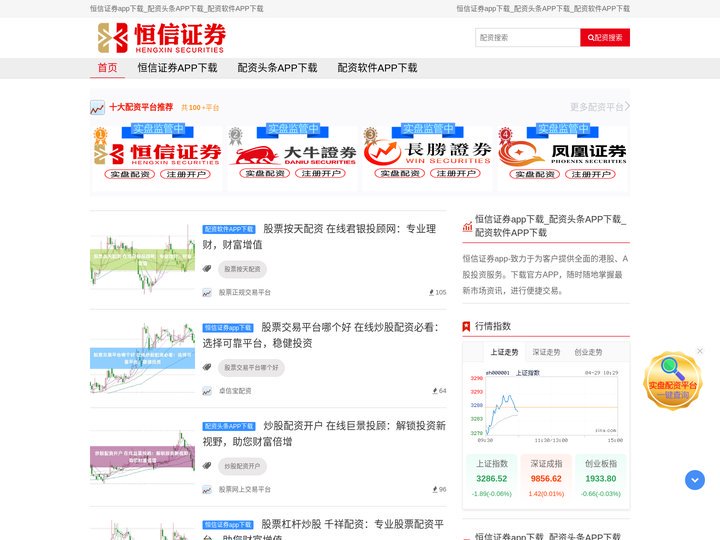Click the red 配资搜索 search button

click(605, 38)
